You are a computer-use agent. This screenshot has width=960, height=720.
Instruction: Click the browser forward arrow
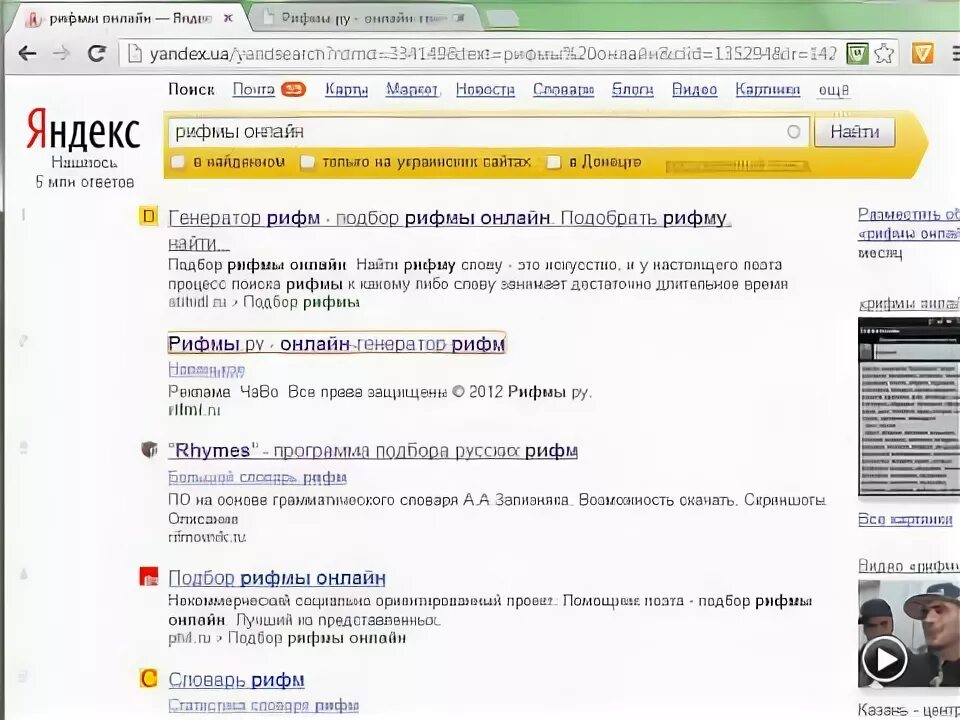61,54
